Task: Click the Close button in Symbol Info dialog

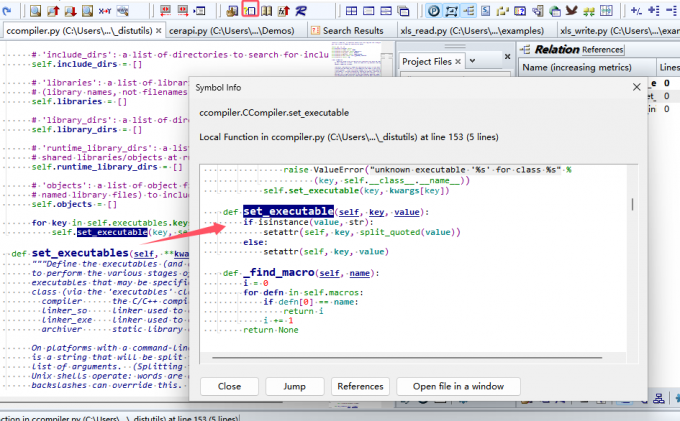Action: pos(229,386)
